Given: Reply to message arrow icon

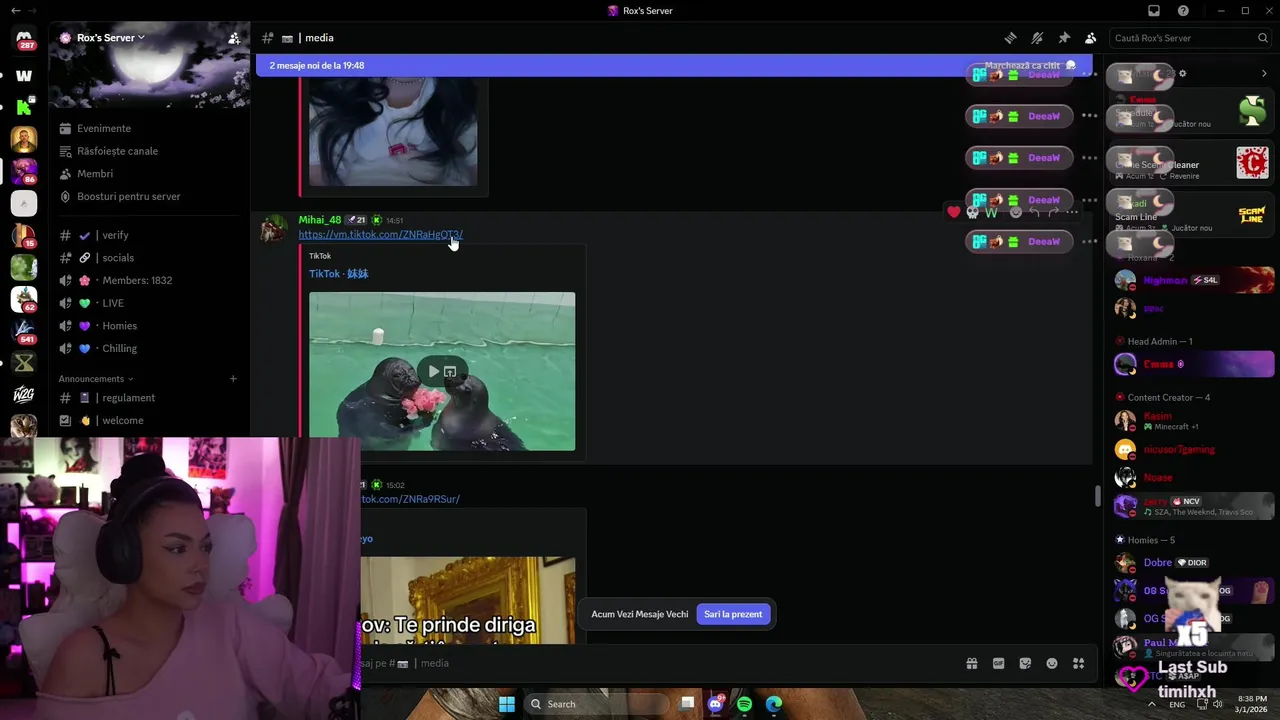Looking at the screenshot, I should coord(1034,212).
